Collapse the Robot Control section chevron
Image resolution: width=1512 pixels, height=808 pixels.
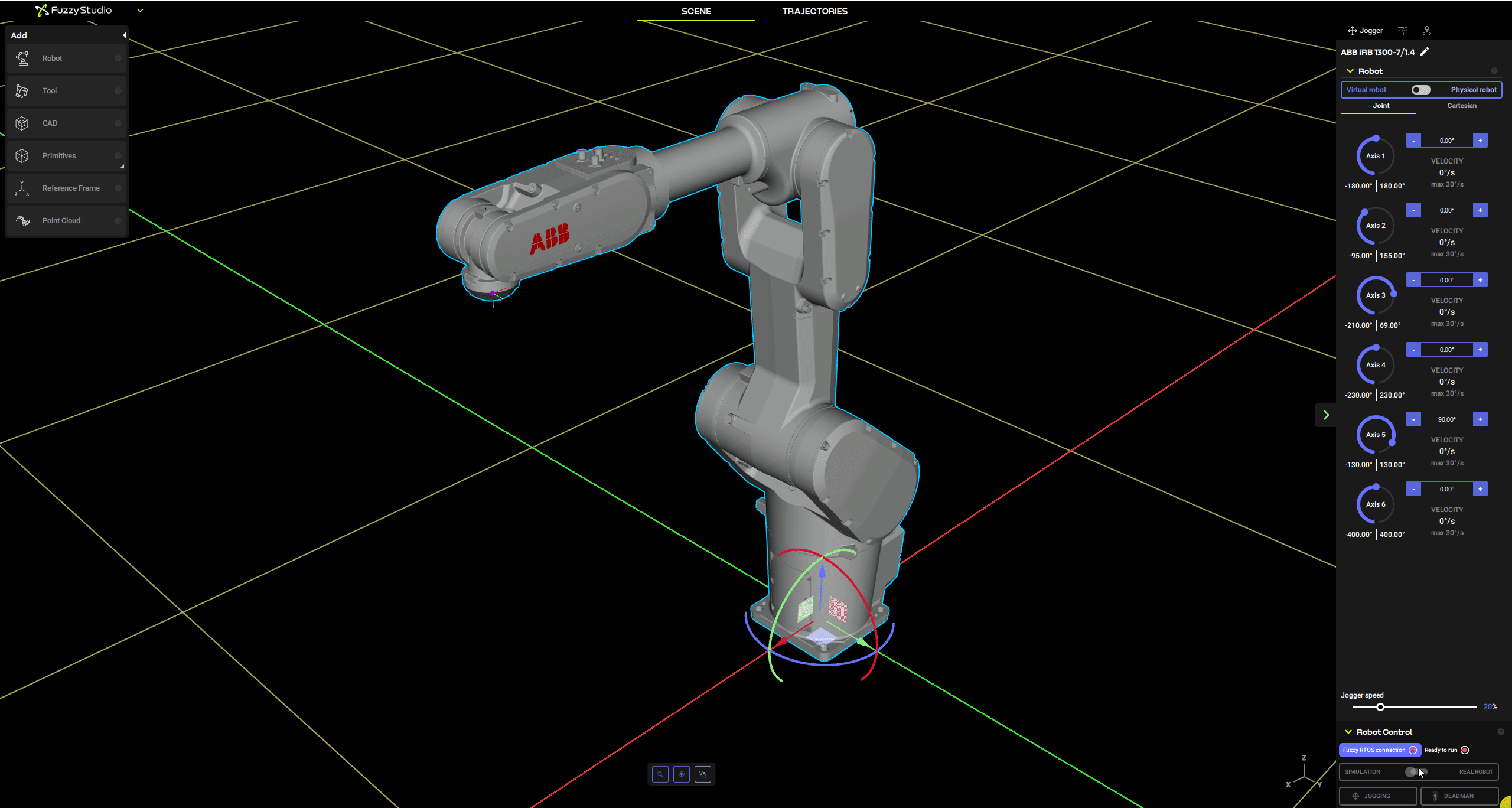pyautogui.click(x=1348, y=732)
